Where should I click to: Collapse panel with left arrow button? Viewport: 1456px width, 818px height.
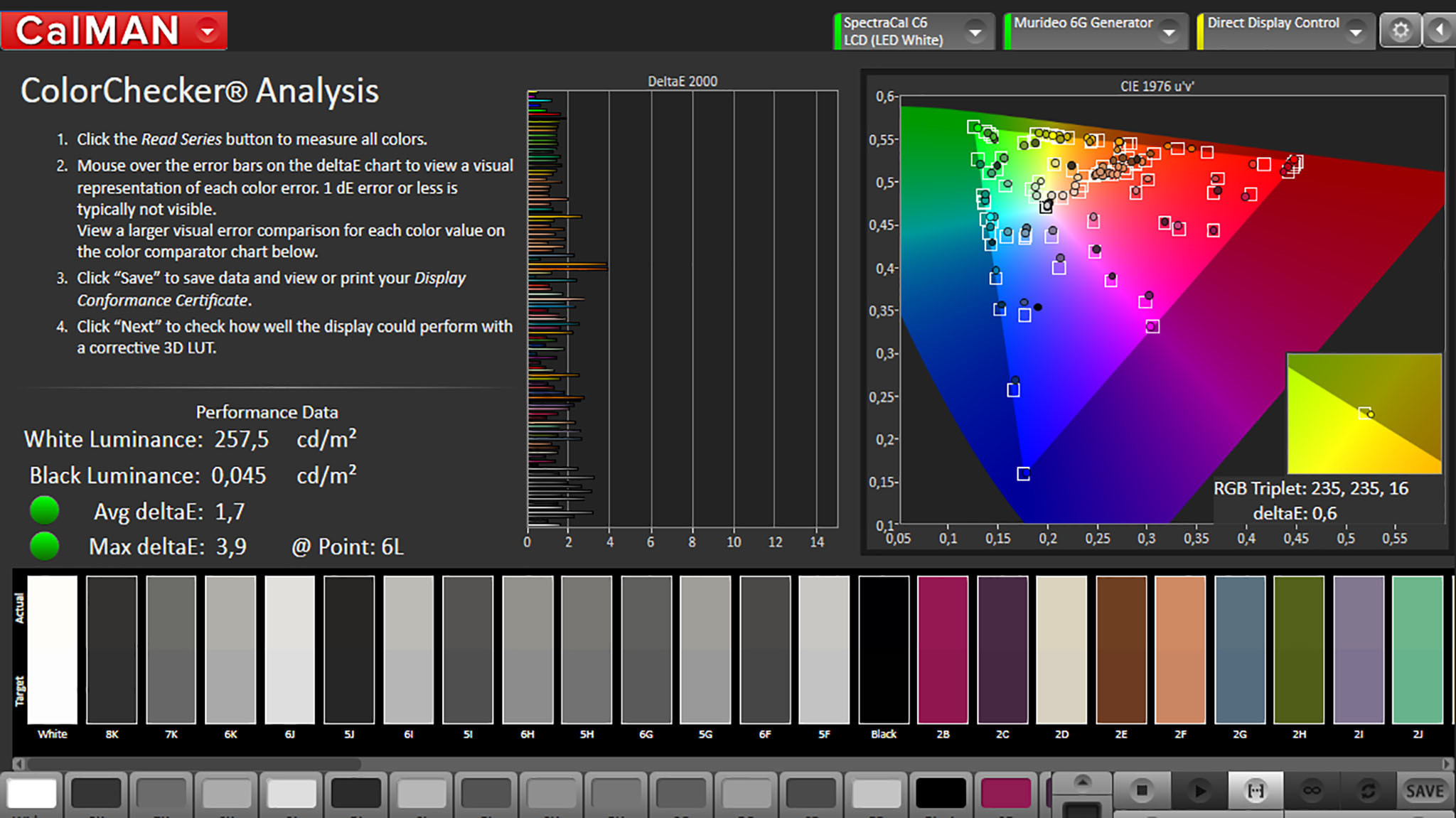1440,31
